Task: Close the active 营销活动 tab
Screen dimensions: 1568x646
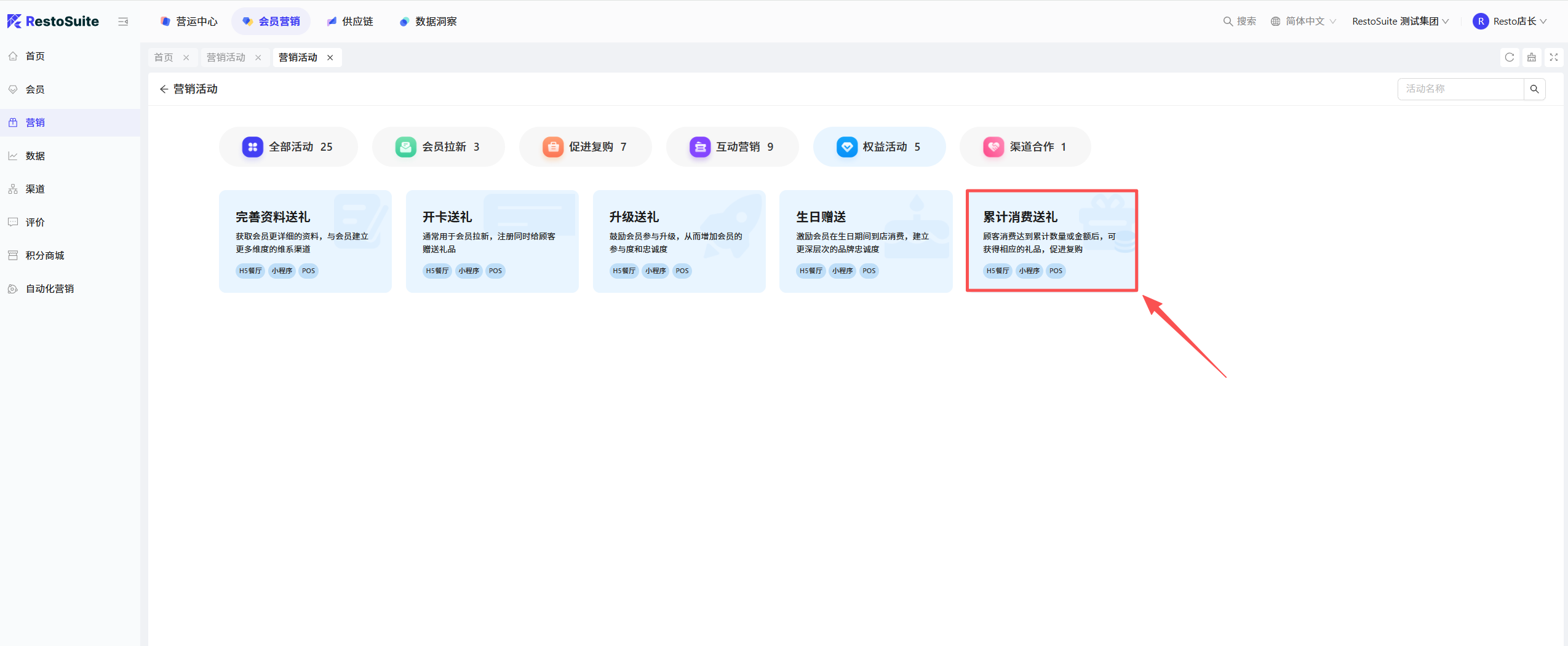Action: (x=330, y=57)
